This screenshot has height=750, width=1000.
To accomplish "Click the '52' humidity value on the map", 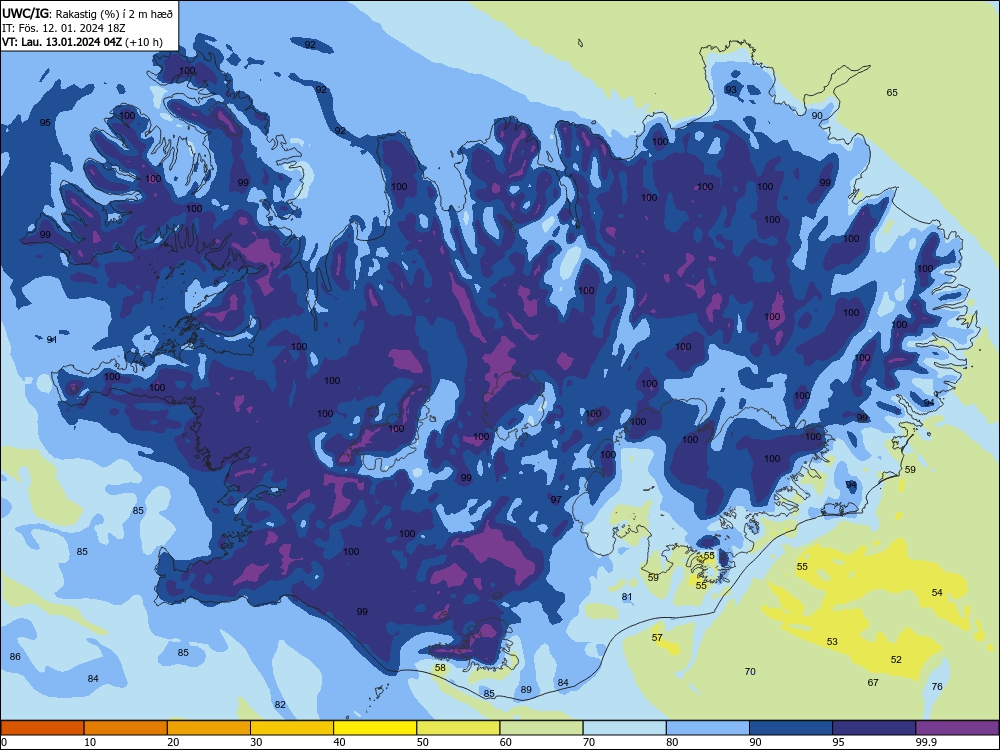I will (896, 659).
